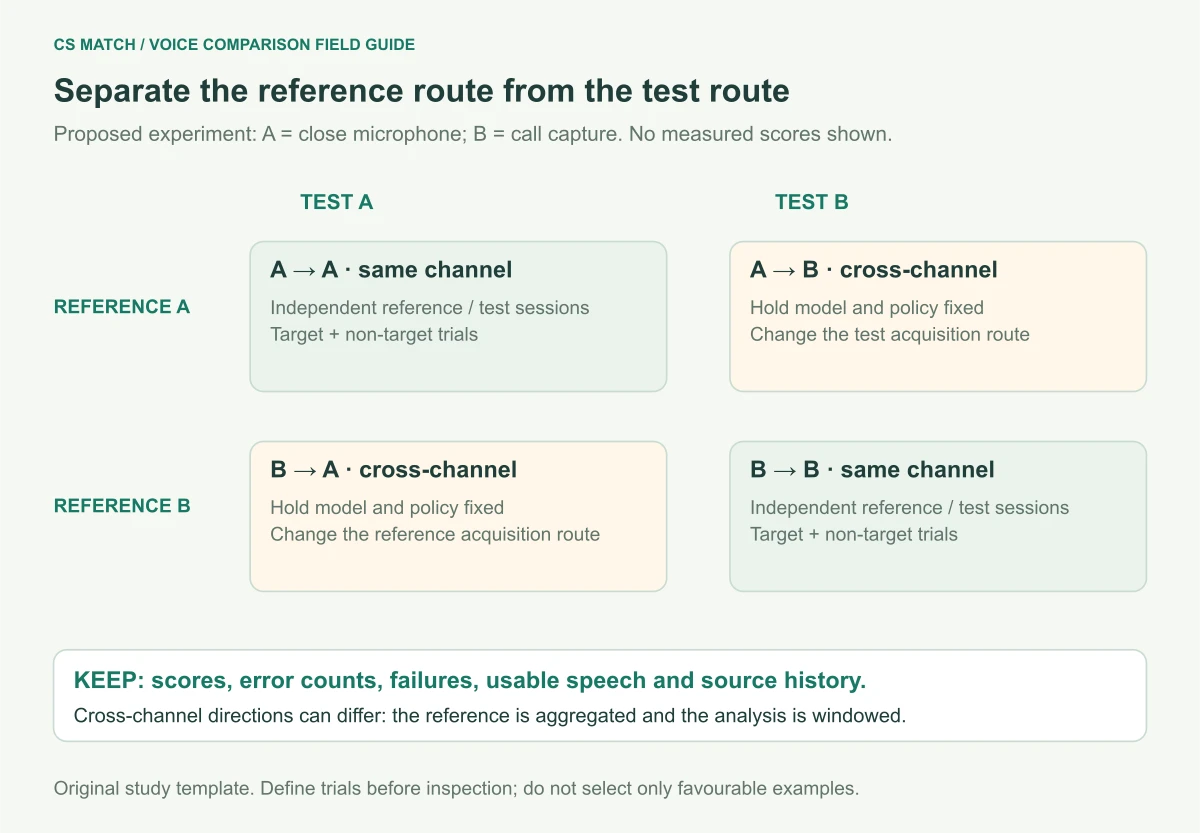This screenshot has width=1200, height=833.
Task: Click 'Independent reference / test sessions' in the A → A card
Action: pyautogui.click(x=430, y=308)
